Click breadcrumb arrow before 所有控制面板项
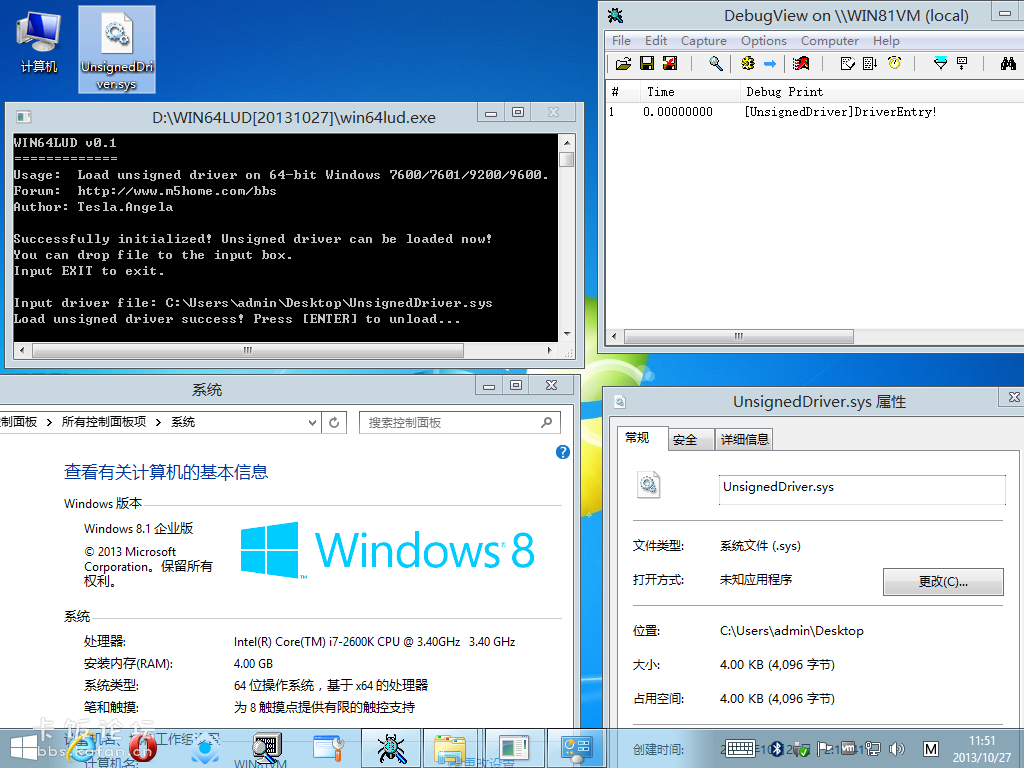 coord(49,423)
